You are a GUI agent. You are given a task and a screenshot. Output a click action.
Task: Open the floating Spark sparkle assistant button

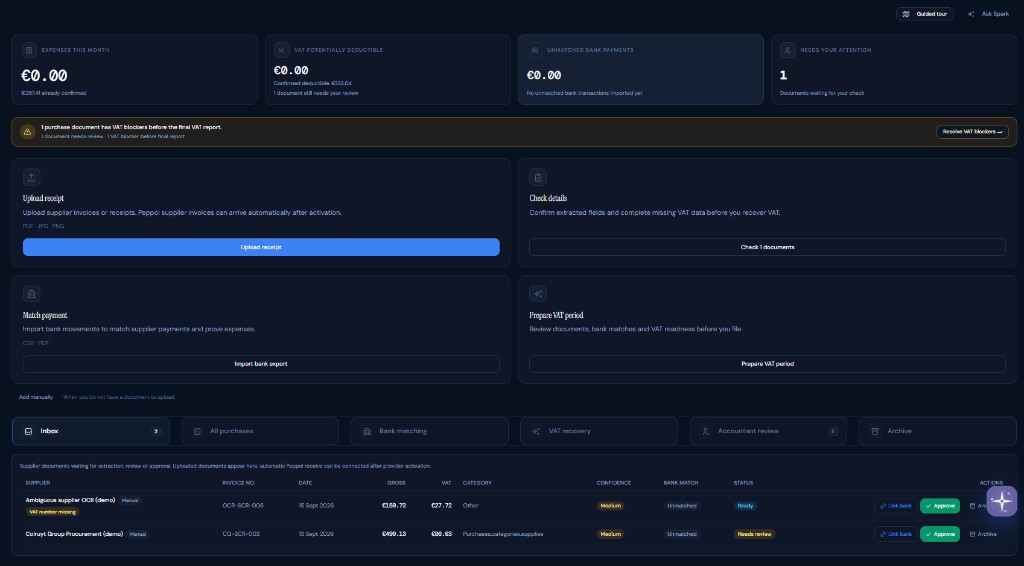click(1001, 501)
